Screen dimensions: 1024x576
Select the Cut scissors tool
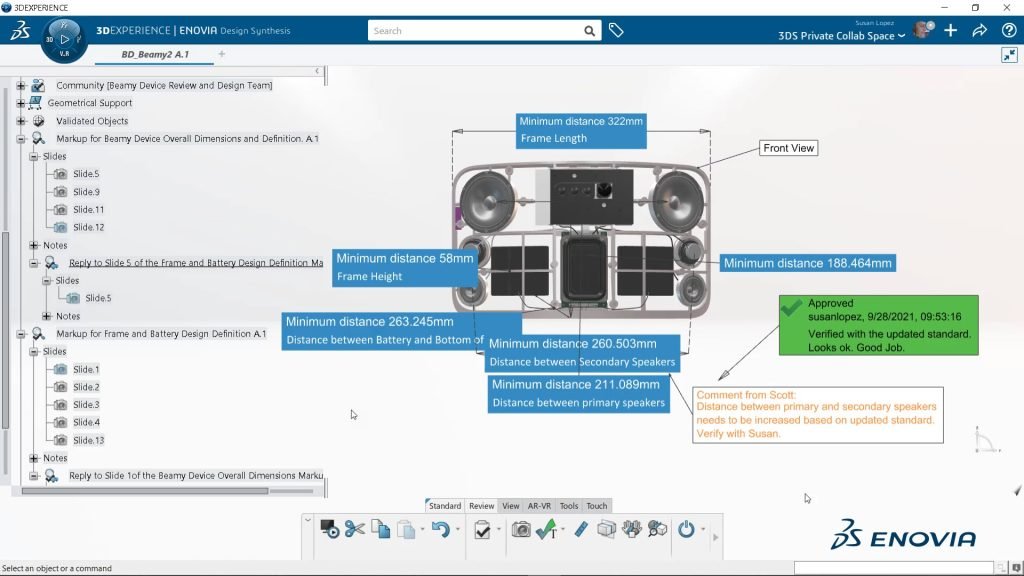click(x=355, y=529)
